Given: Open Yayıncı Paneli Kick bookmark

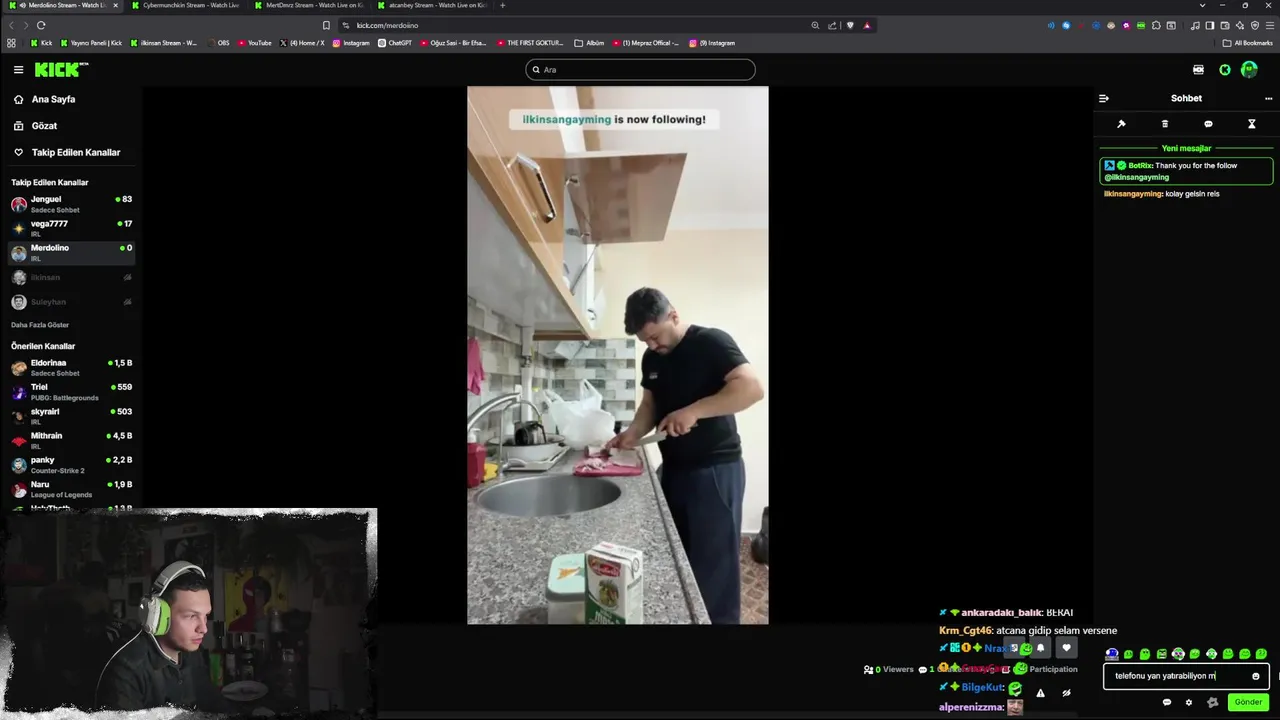Looking at the screenshot, I should 91,43.
